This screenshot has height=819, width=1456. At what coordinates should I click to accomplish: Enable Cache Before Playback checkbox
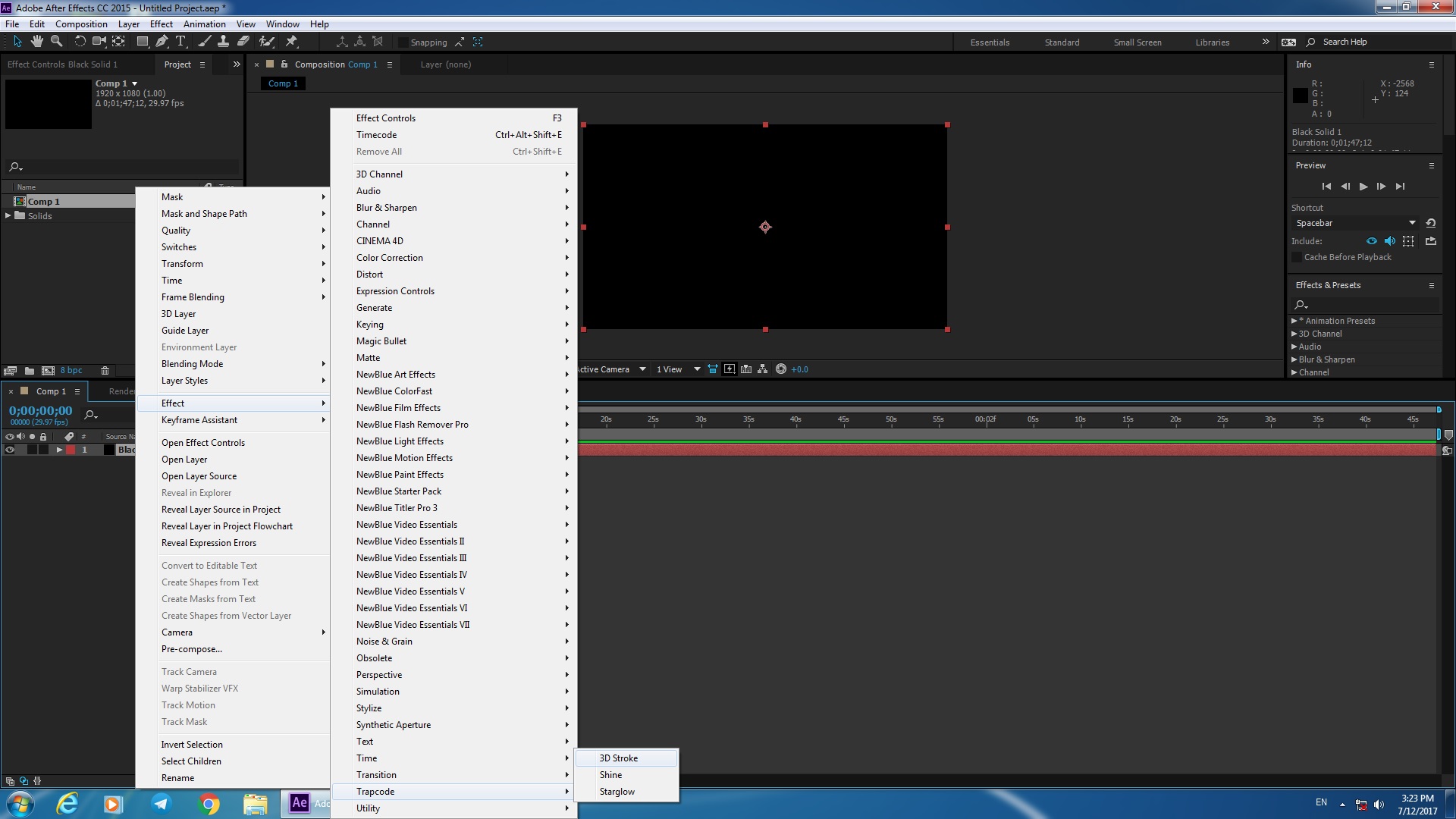coord(1297,257)
